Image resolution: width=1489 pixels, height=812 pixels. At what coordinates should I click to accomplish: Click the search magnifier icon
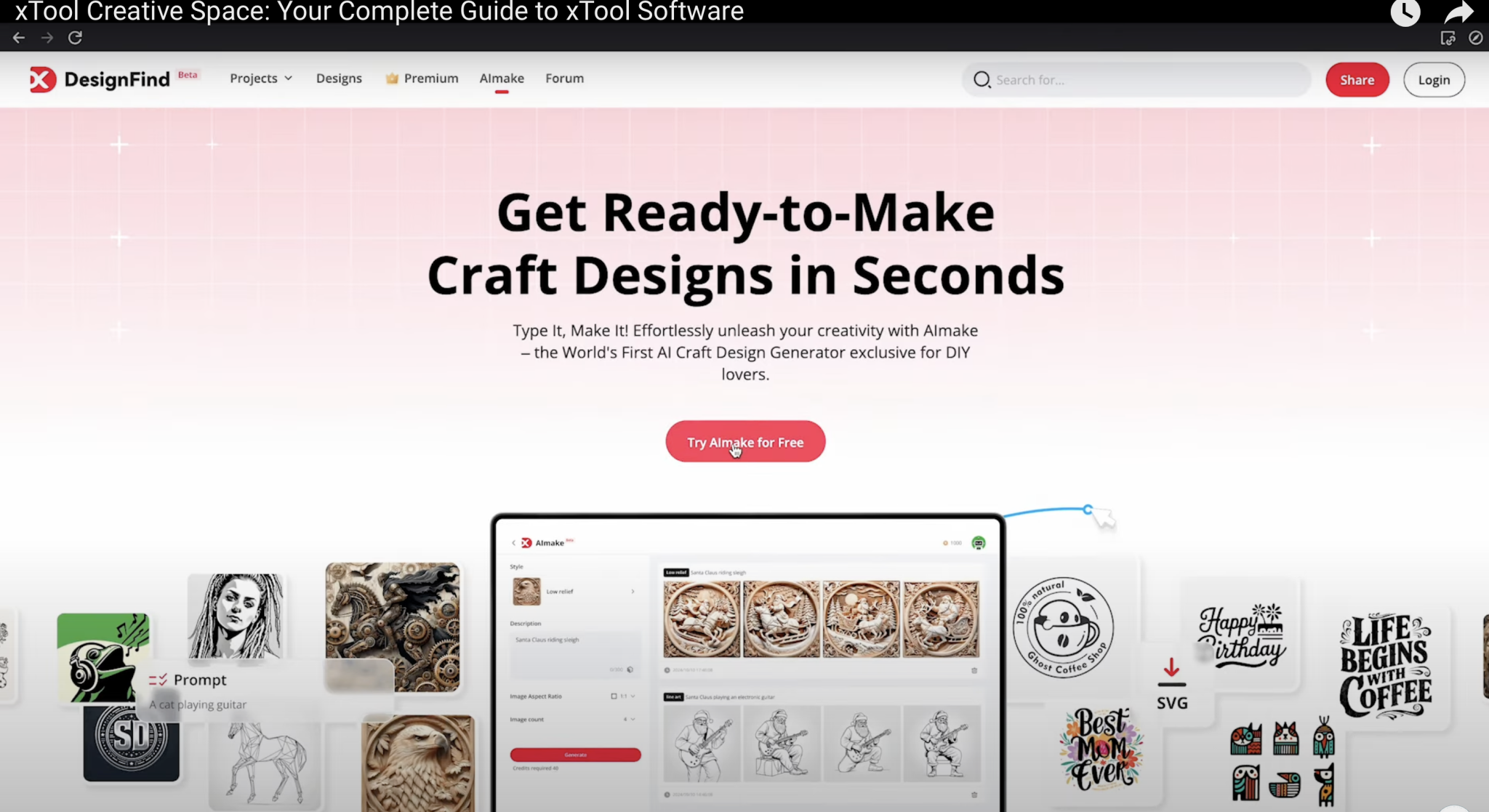pos(983,79)
